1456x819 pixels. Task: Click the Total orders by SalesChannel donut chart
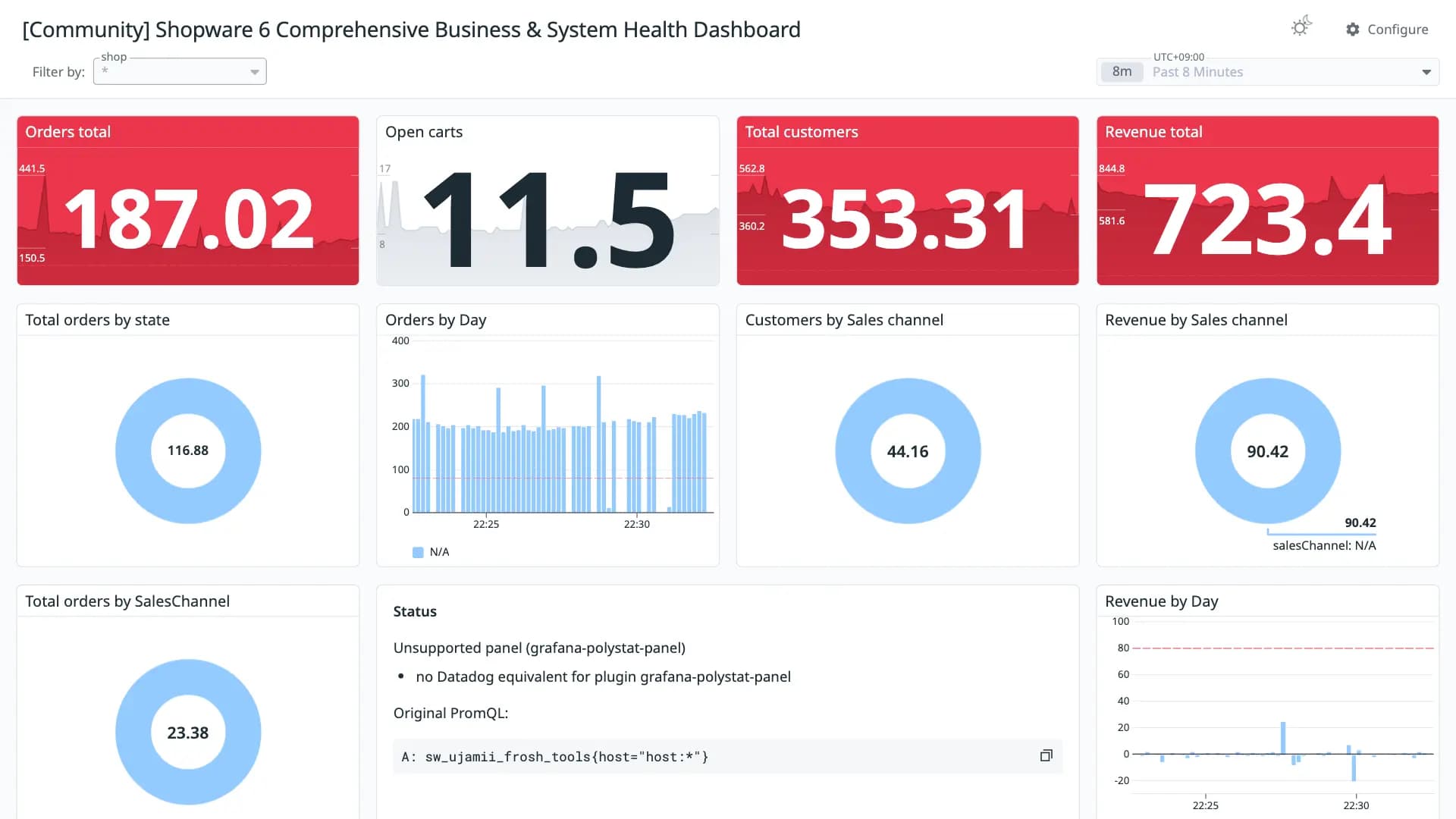coord(188,732)
